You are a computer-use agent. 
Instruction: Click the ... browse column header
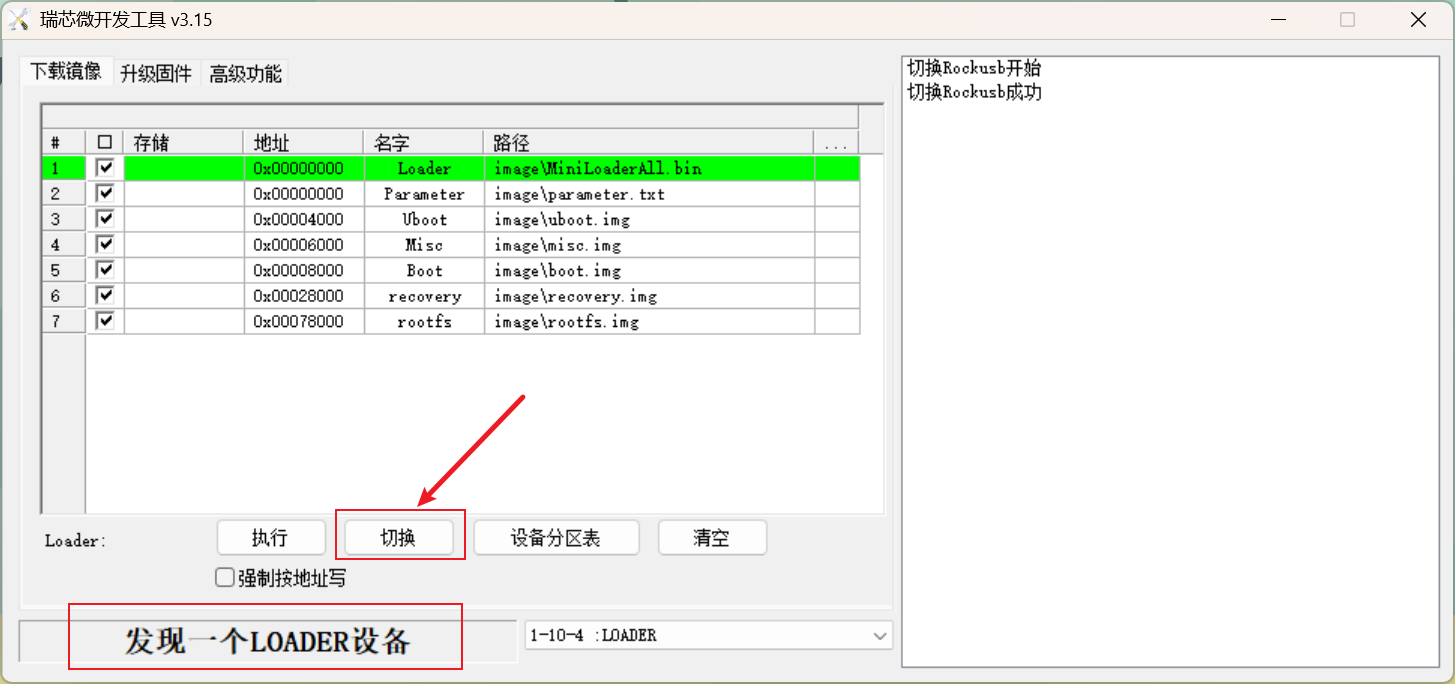pyautogui.click(x=836, y=143)
